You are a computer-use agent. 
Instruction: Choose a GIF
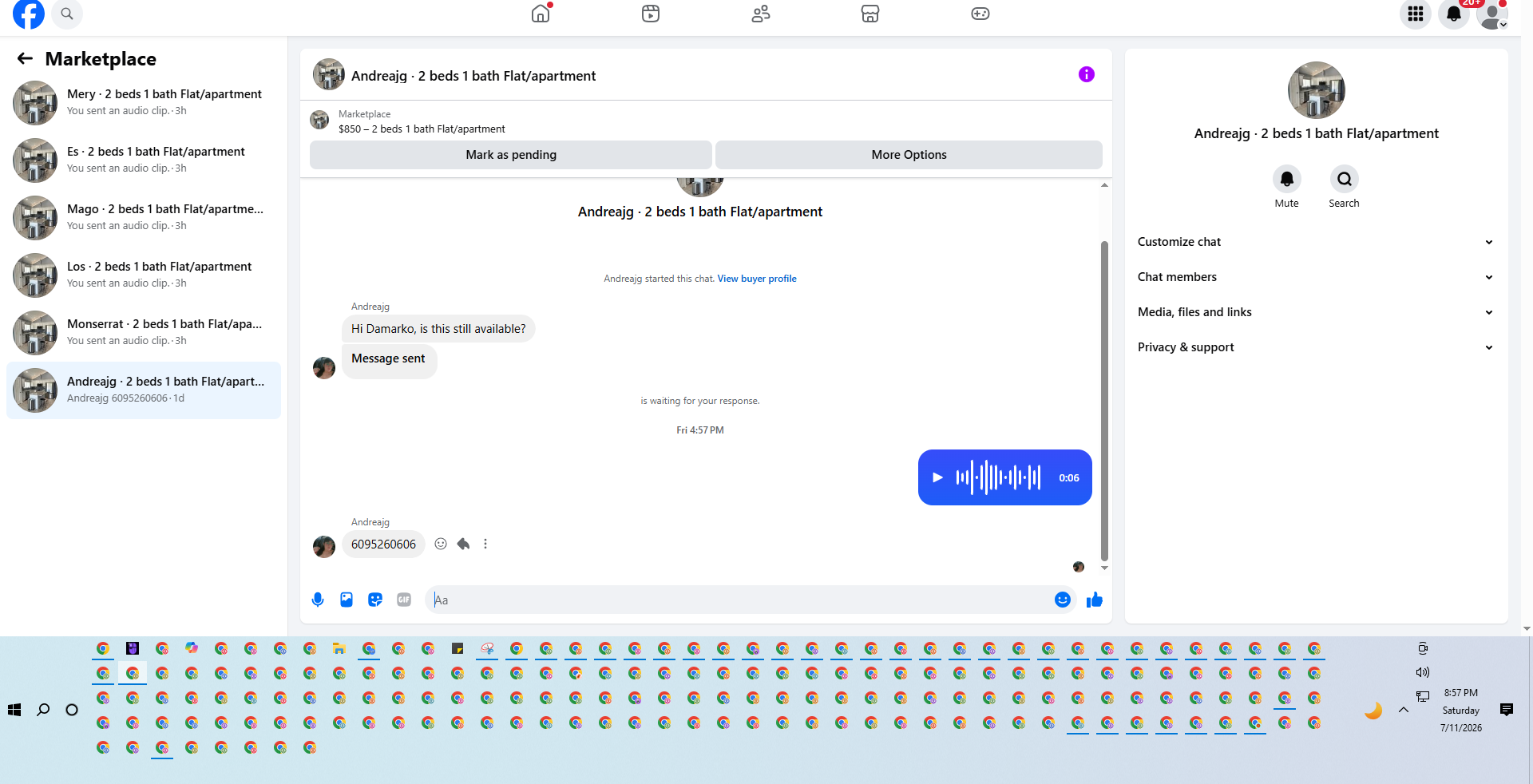(404, 600)
